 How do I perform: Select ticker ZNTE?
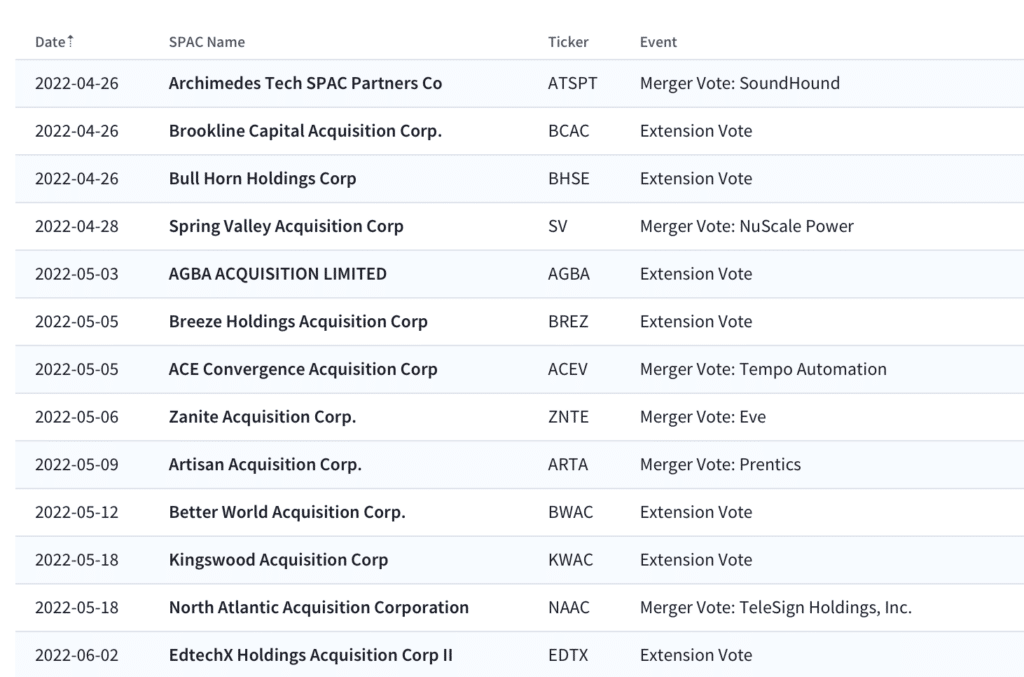[x=568, y=417]
